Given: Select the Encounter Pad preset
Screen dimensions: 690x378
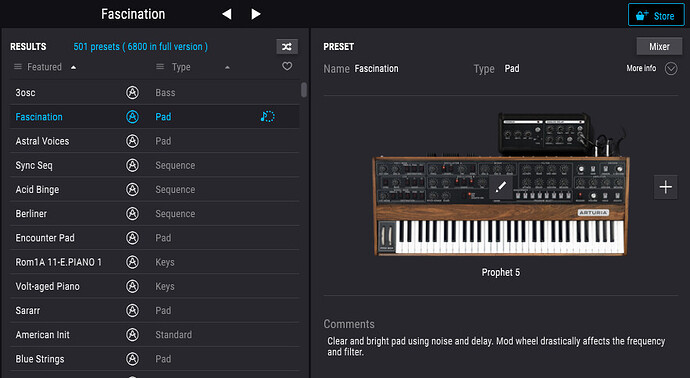Looking at the screenshot, I should (x=154, y=238).
